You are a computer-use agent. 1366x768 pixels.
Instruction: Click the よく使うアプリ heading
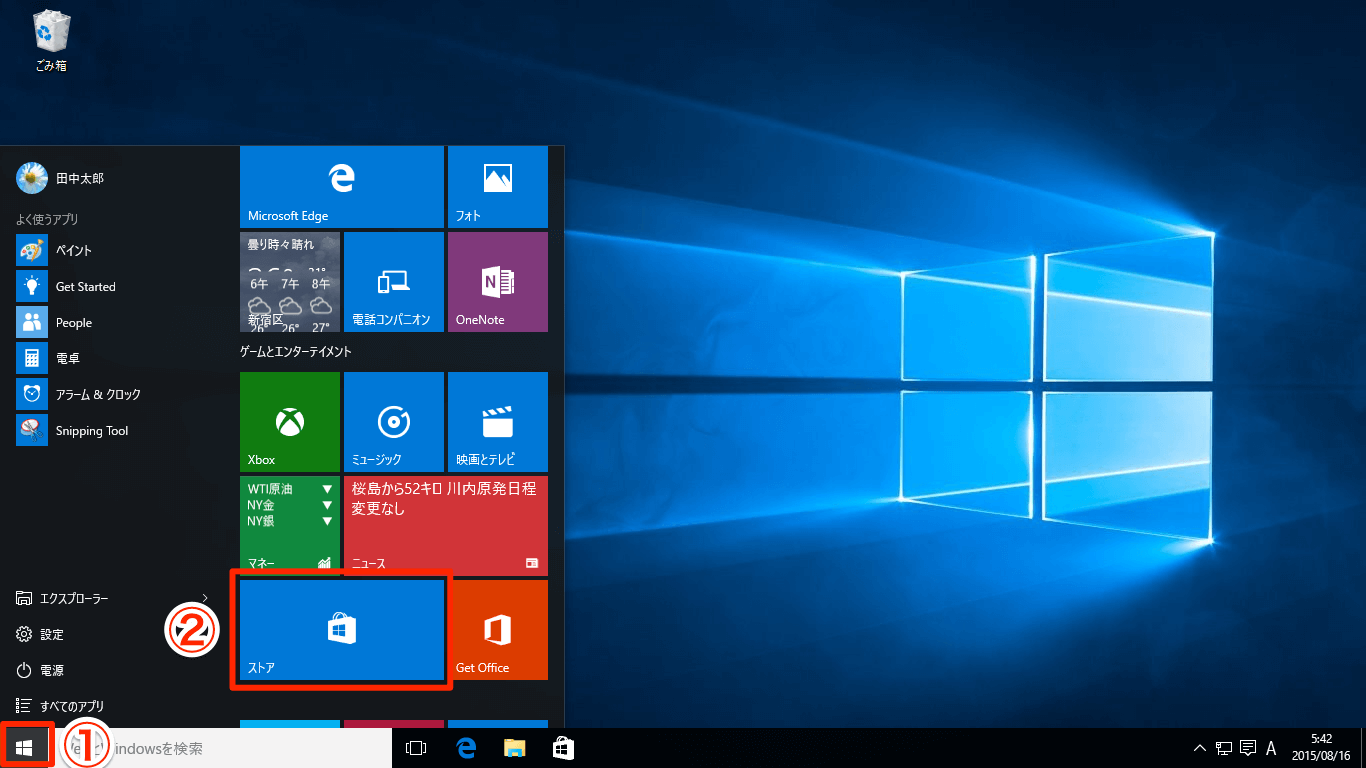pos(47,219)
